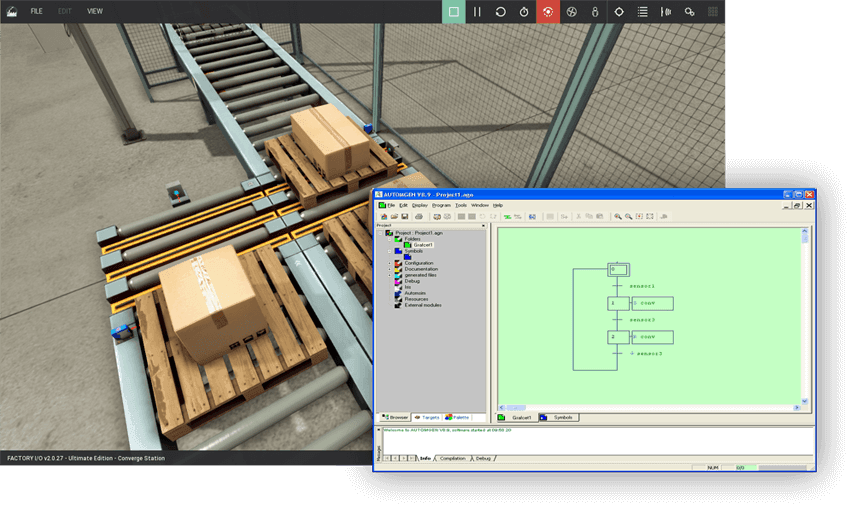
Task: Open the AUTOMGEN Program menu
Action: [x=441, y=205]
